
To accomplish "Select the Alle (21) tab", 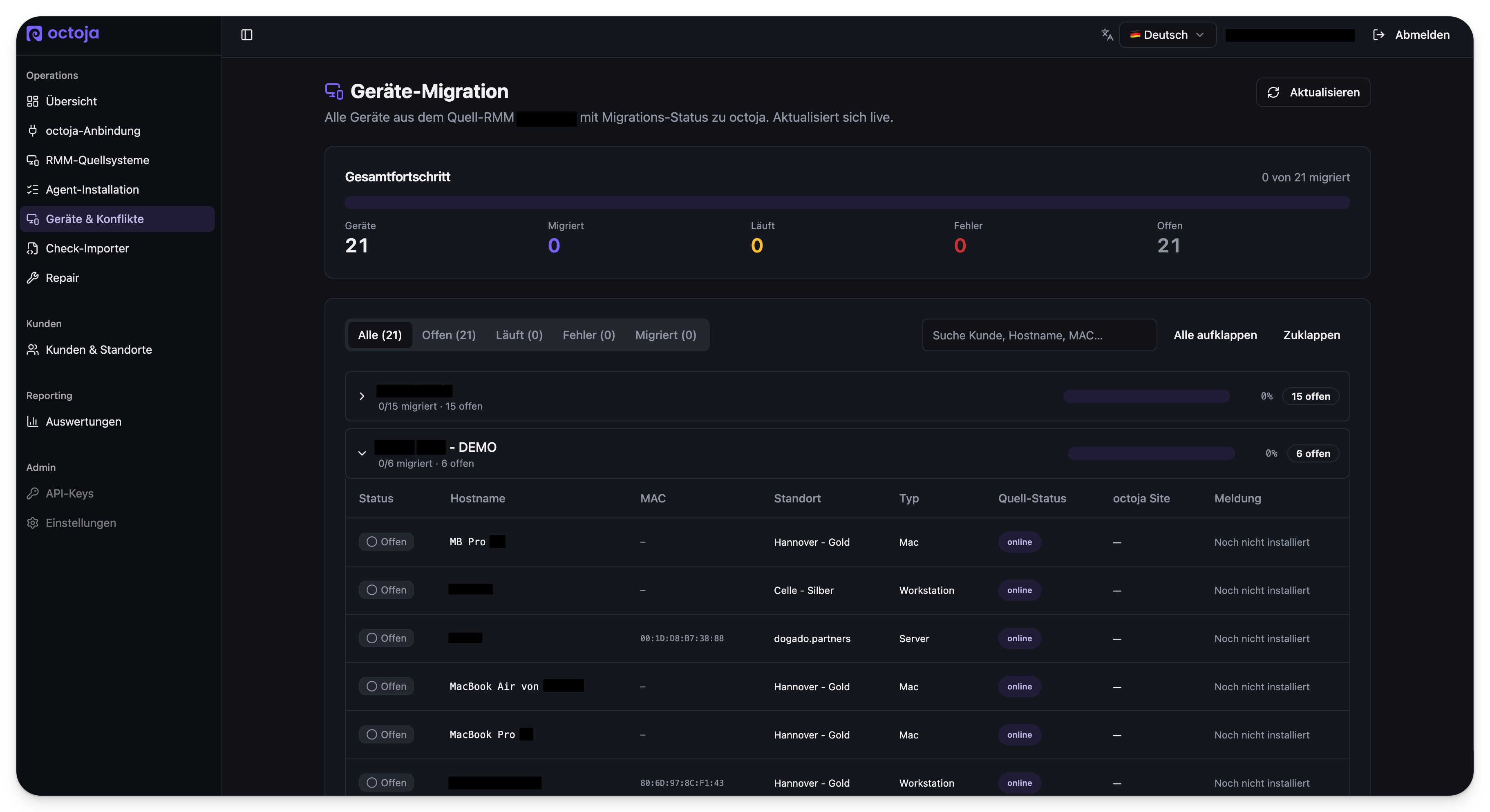I will click(x=379, y=335).
